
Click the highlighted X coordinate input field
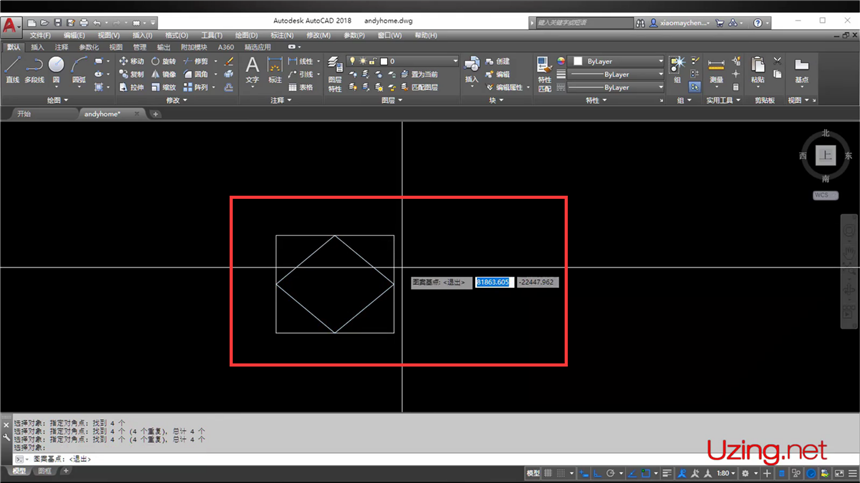tap(493, 282)
